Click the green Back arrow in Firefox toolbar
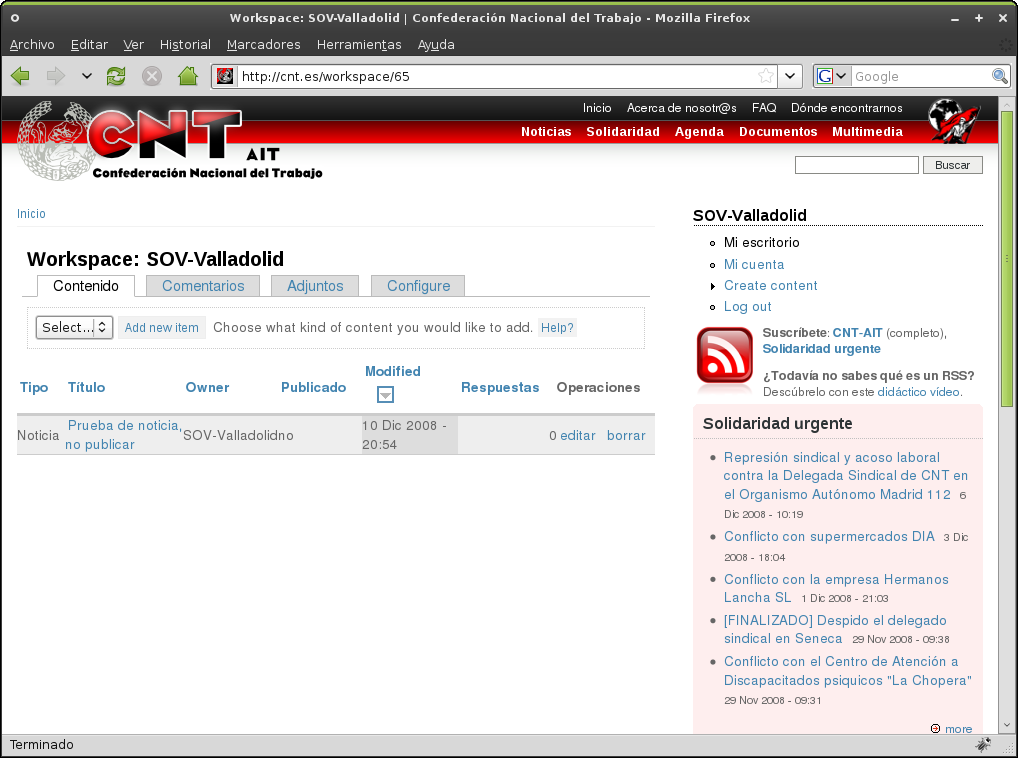 [x=21, y=76]
